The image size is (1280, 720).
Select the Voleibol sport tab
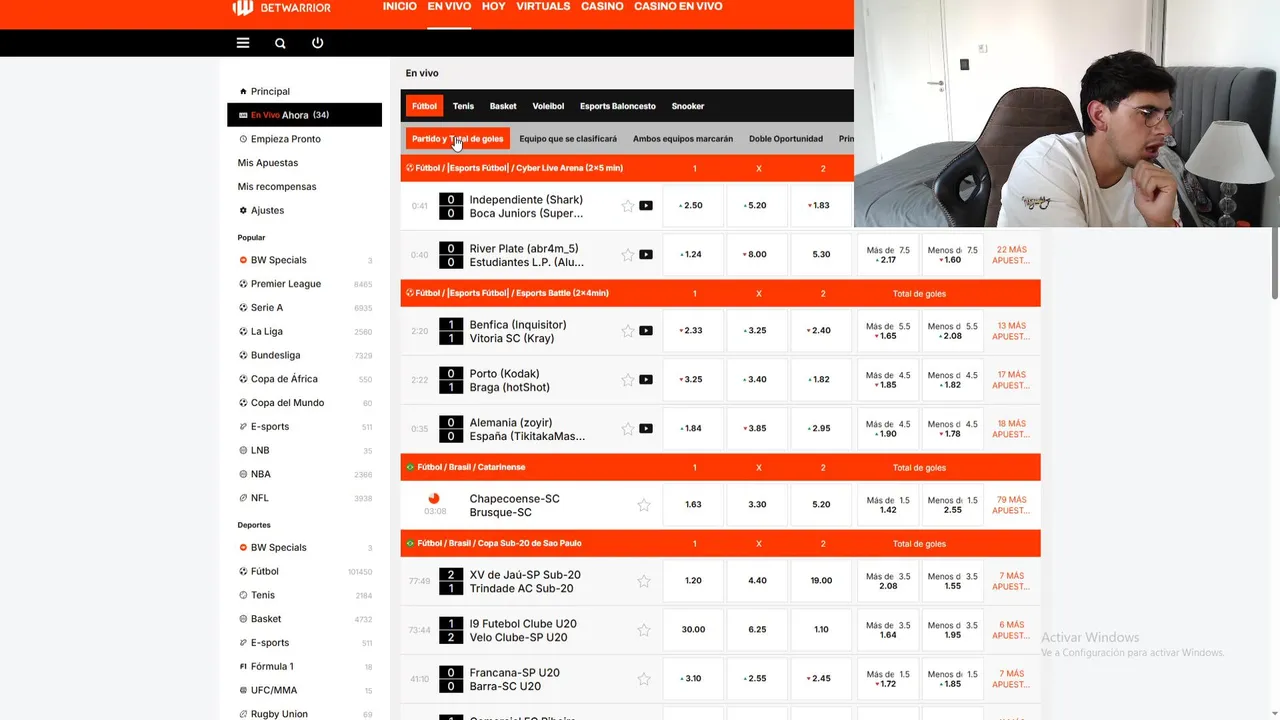[548, 106]
